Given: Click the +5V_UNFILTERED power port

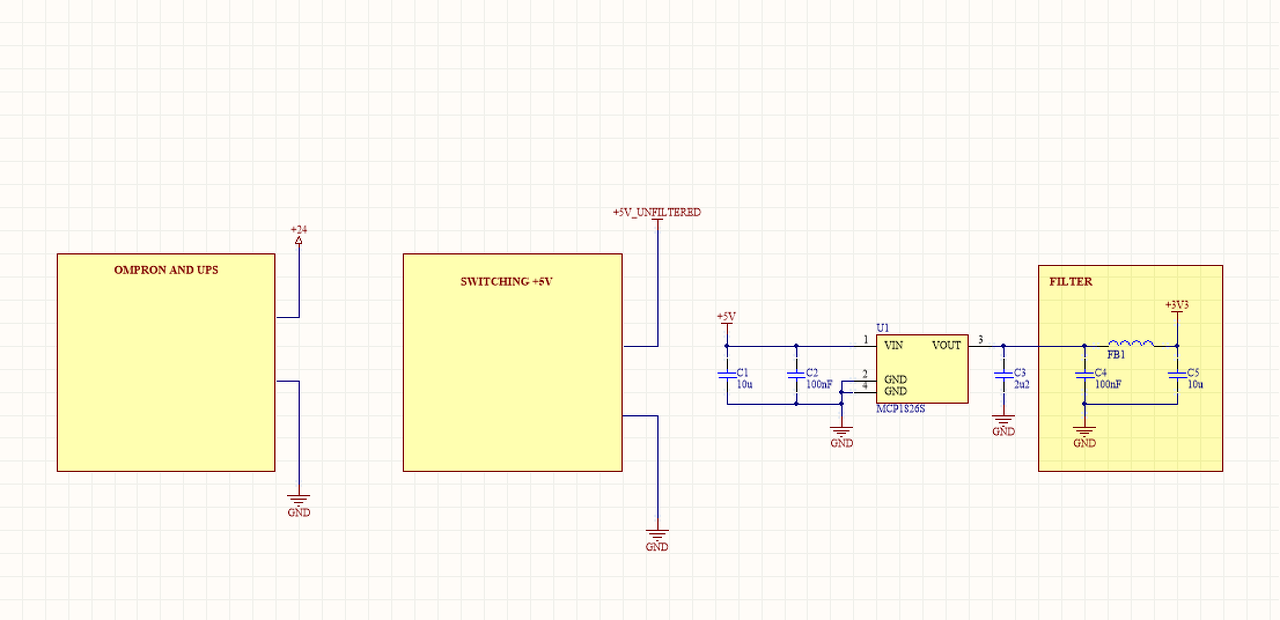Looking at the screenshot, I should tap(657, 215).
